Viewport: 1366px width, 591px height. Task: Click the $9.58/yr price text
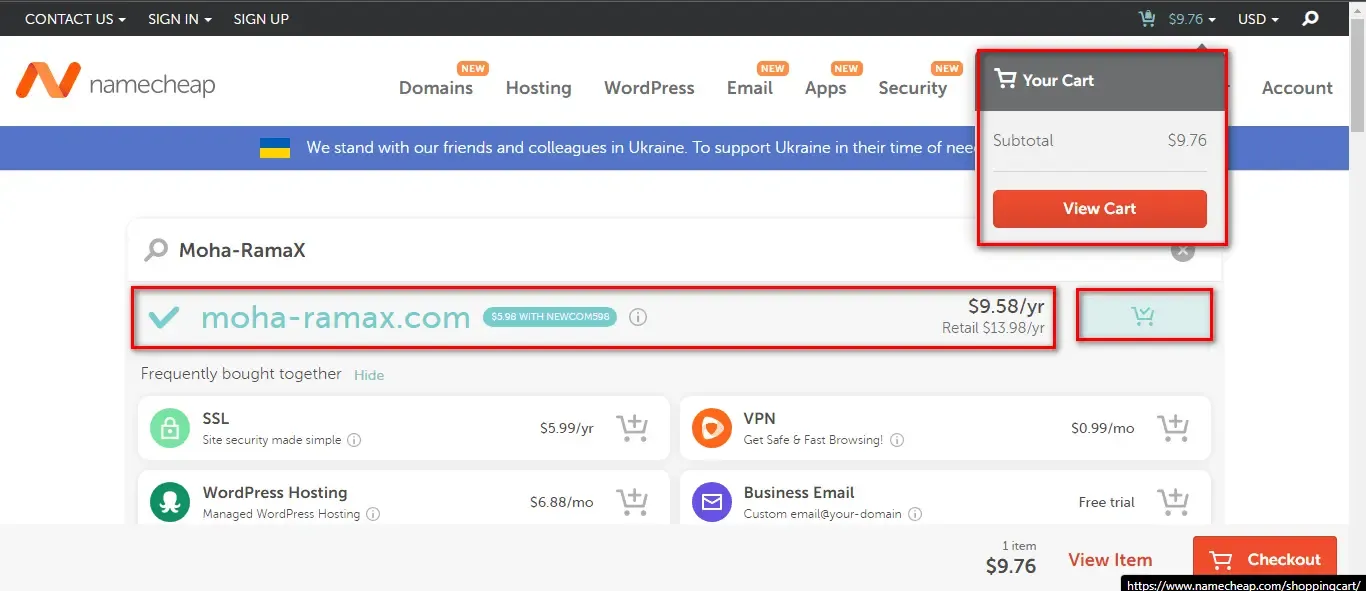pyautogui.click(x=1006, y=307)
